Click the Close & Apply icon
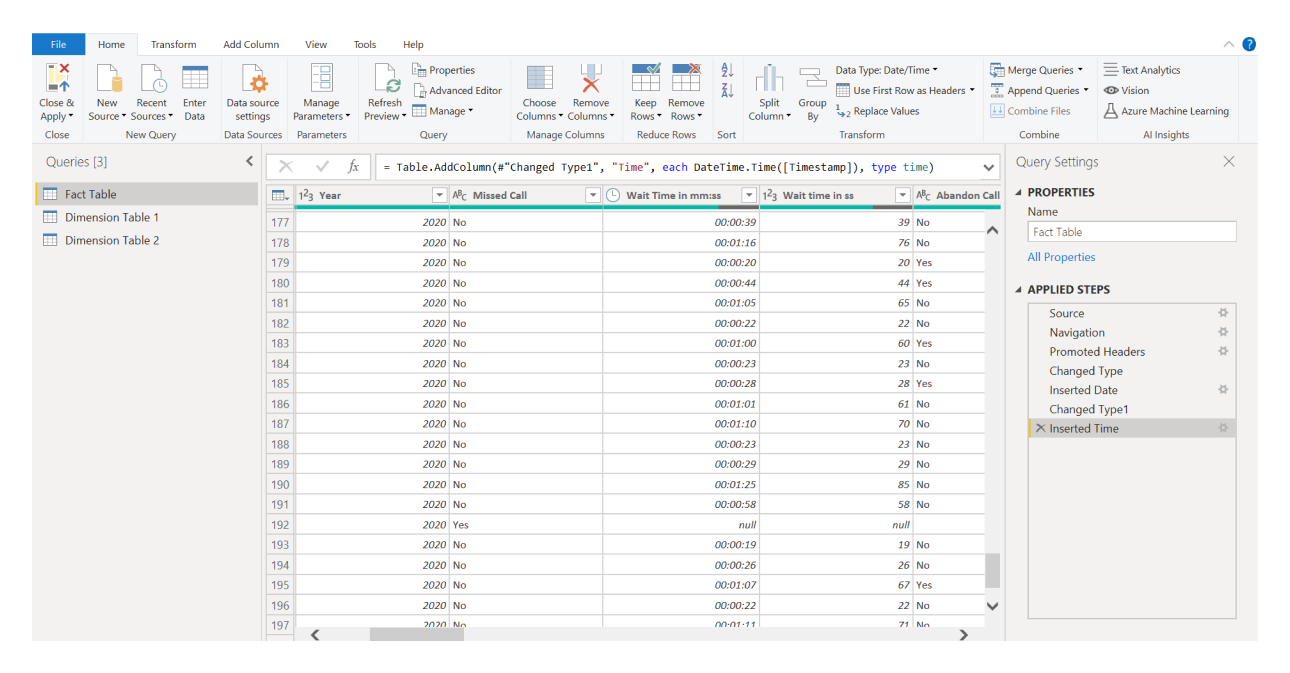Viewport: 1290px width, 673px height. (57, 78)
